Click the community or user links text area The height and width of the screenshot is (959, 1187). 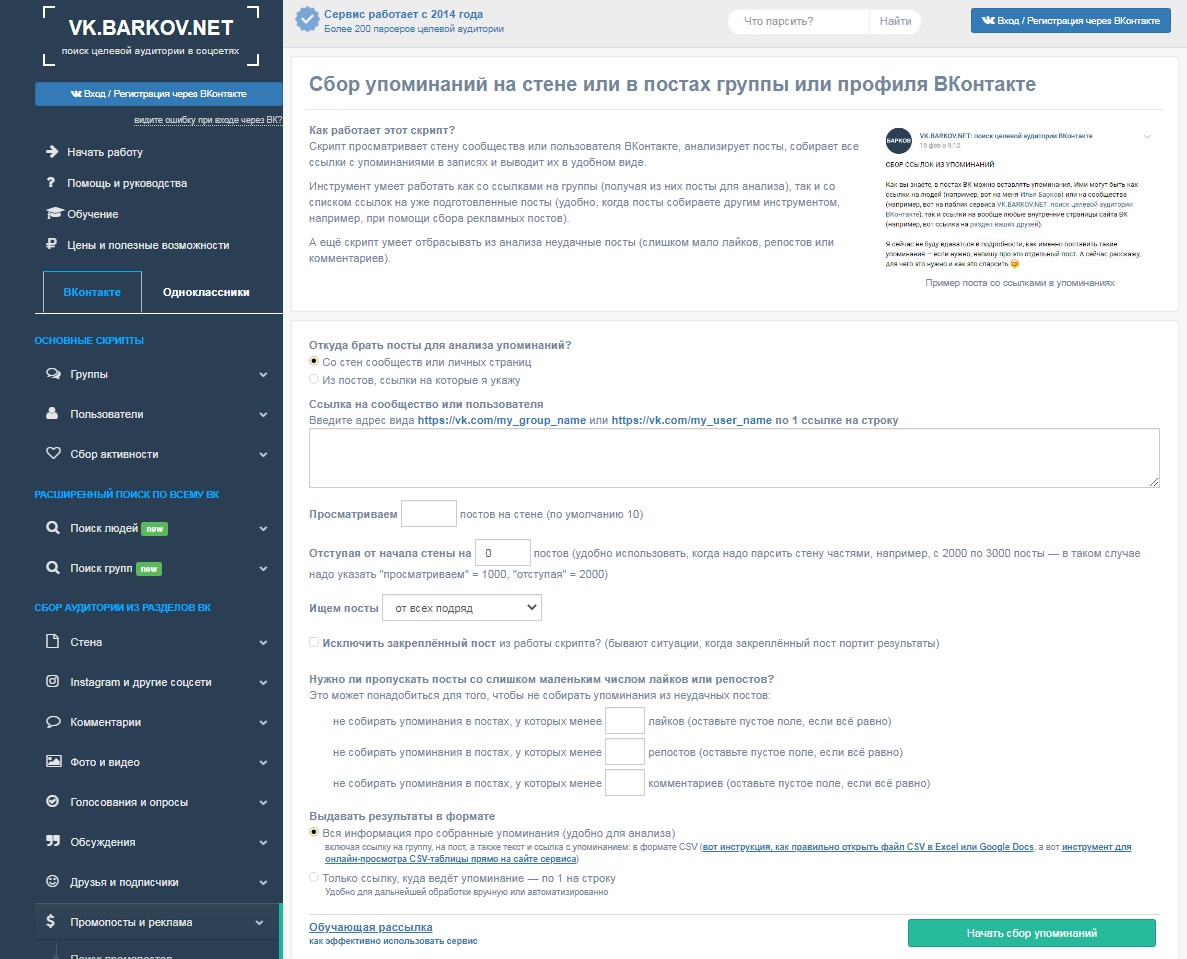(734, 458)
